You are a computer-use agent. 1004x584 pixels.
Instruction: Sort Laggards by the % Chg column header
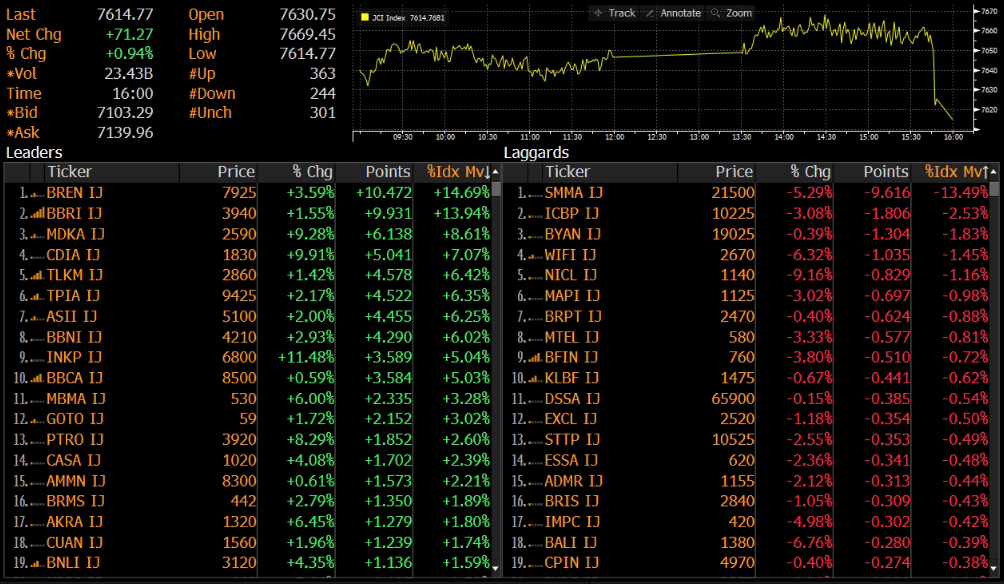[795, 172]
